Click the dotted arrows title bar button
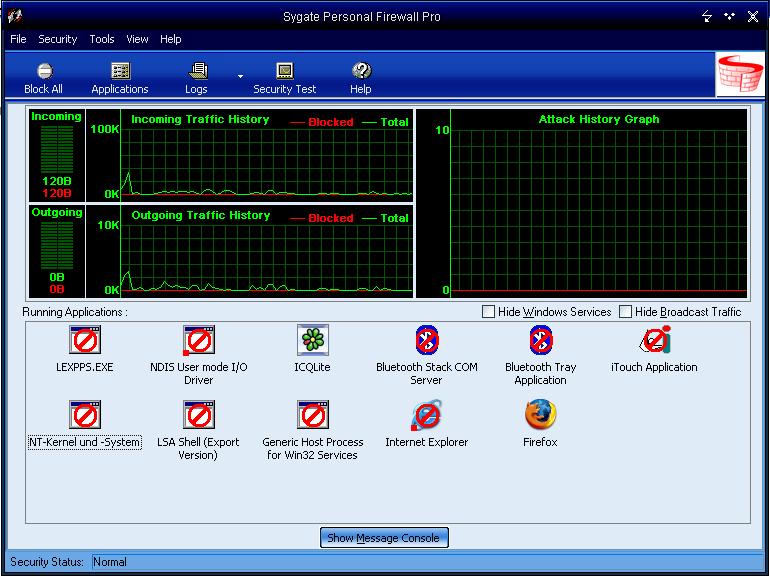Viewport: 770px width, 576px height. (730, 17)
